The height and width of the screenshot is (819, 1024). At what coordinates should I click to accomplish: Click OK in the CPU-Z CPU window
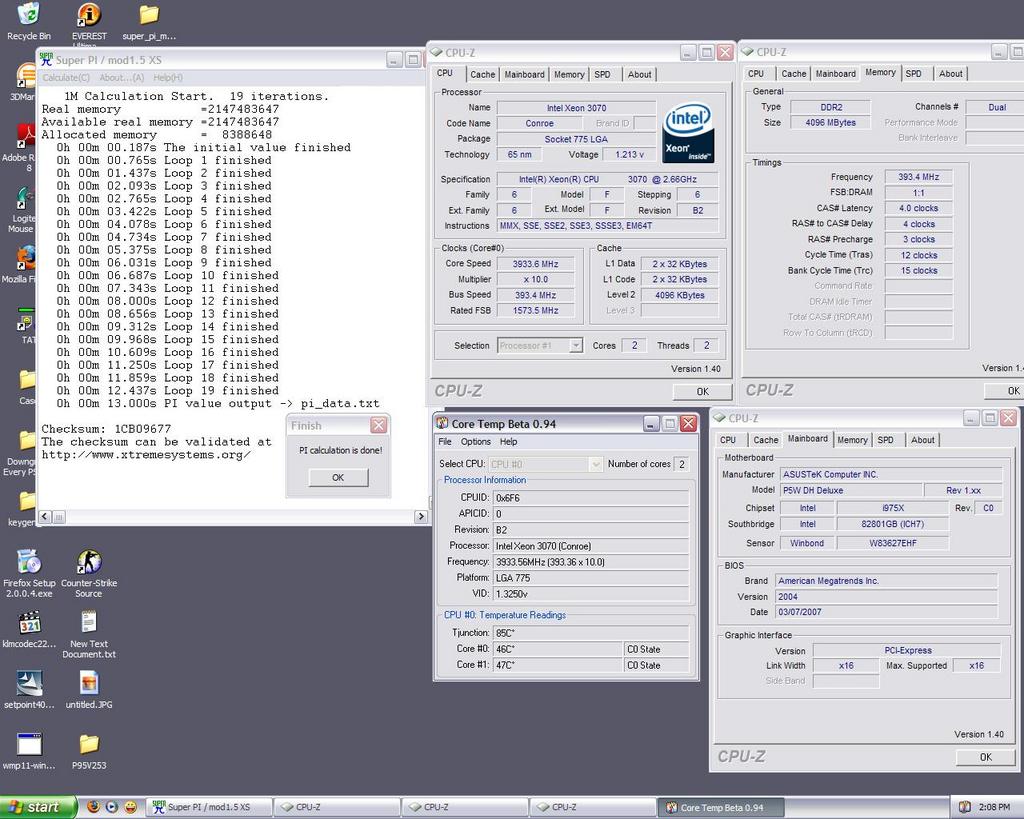coord(702,392)
